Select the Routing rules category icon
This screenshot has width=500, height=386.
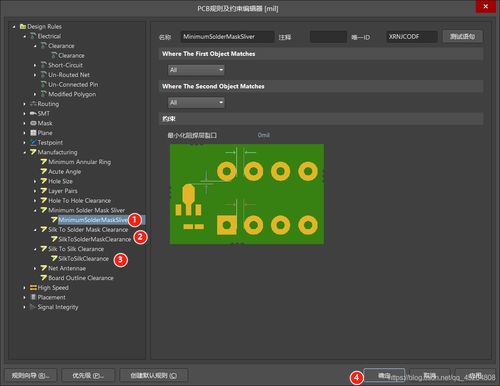(x=33, y=104)
